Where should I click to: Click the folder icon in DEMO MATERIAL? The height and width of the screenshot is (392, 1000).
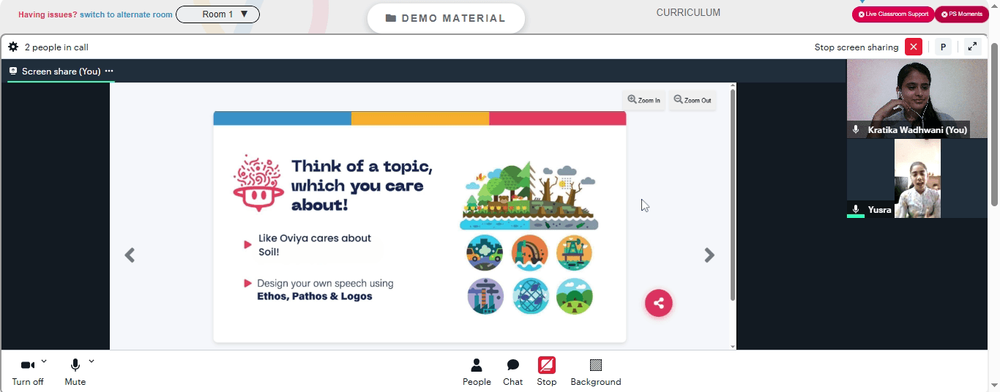[x=391, y=18]
